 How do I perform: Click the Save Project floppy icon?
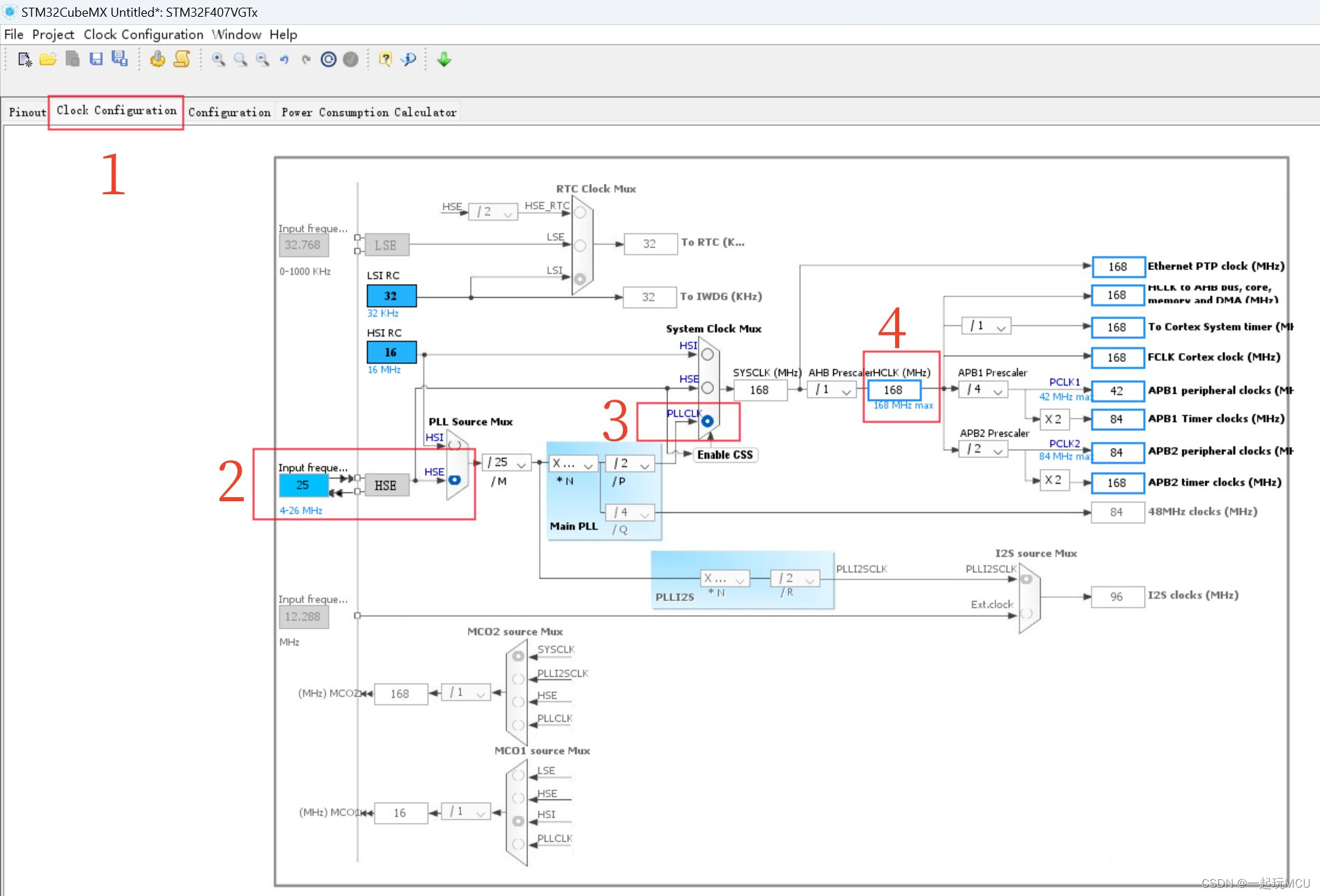(96, 60)
